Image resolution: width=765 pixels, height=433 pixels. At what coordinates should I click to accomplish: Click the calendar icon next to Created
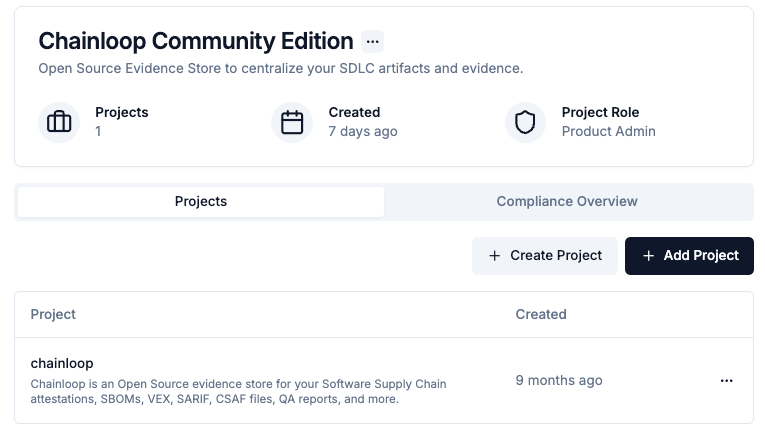pos(292,122)
